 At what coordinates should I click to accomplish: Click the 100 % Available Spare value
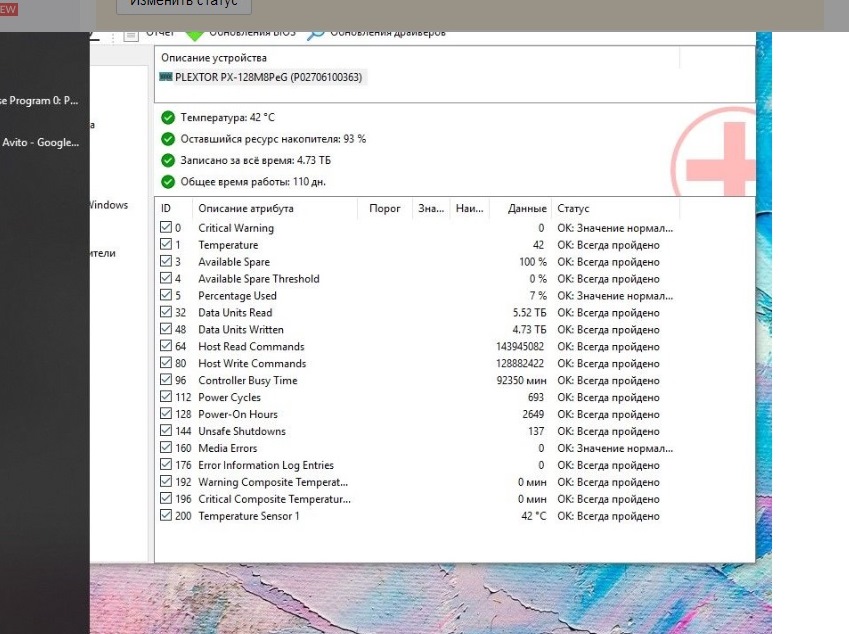533,262
